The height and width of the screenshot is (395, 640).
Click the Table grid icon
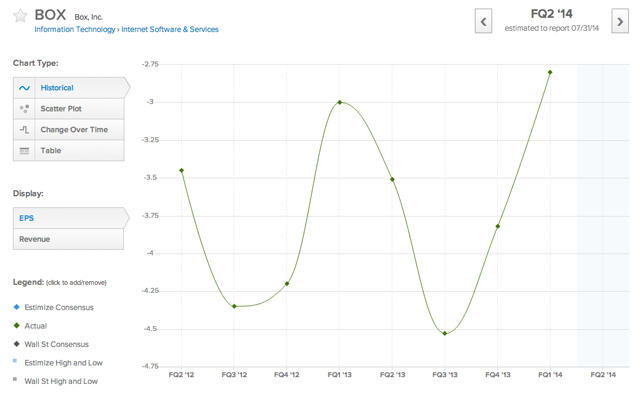point(24,151)
